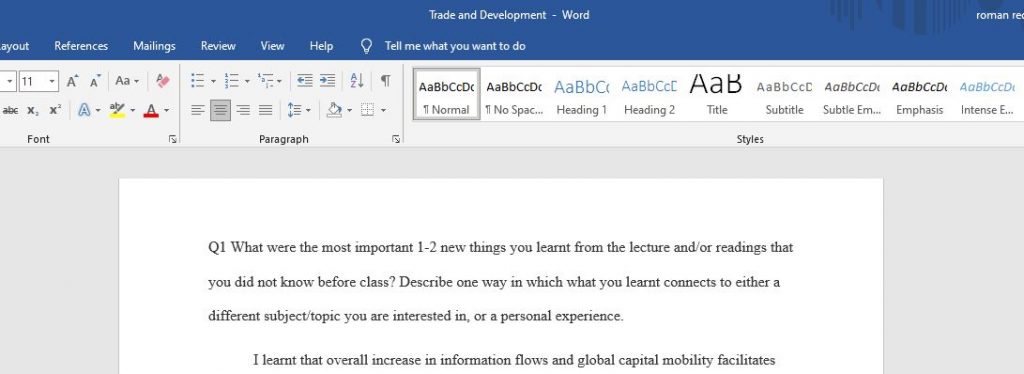This screenshot has height=374, width=1024.
Task: Sort selected text alphabetically
Action: pyautogui.click(x=357, y=81)
